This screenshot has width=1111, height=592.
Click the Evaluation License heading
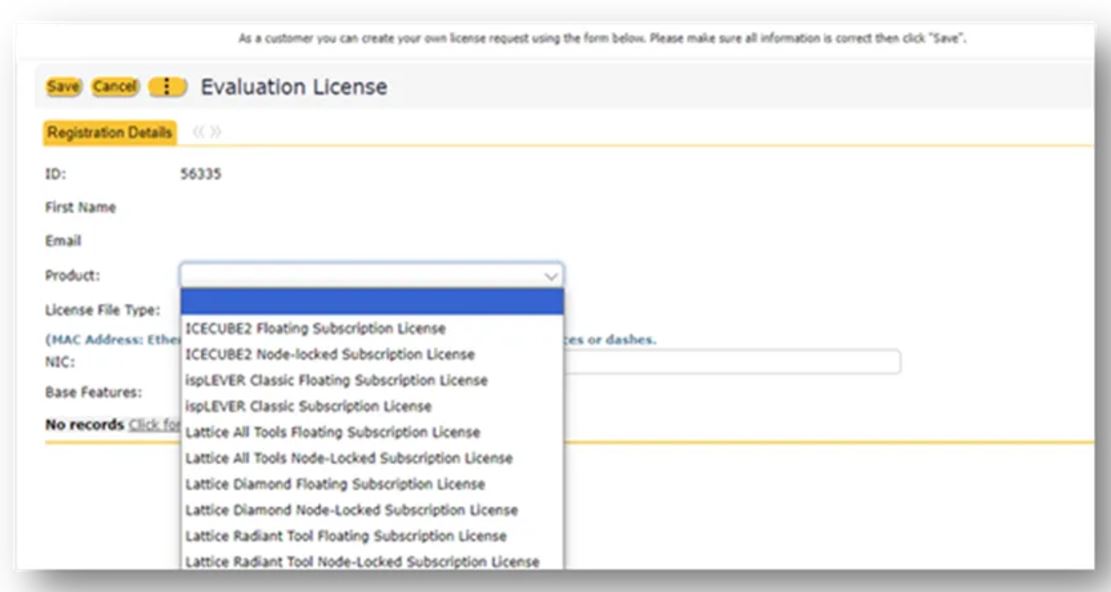[294, 87]
